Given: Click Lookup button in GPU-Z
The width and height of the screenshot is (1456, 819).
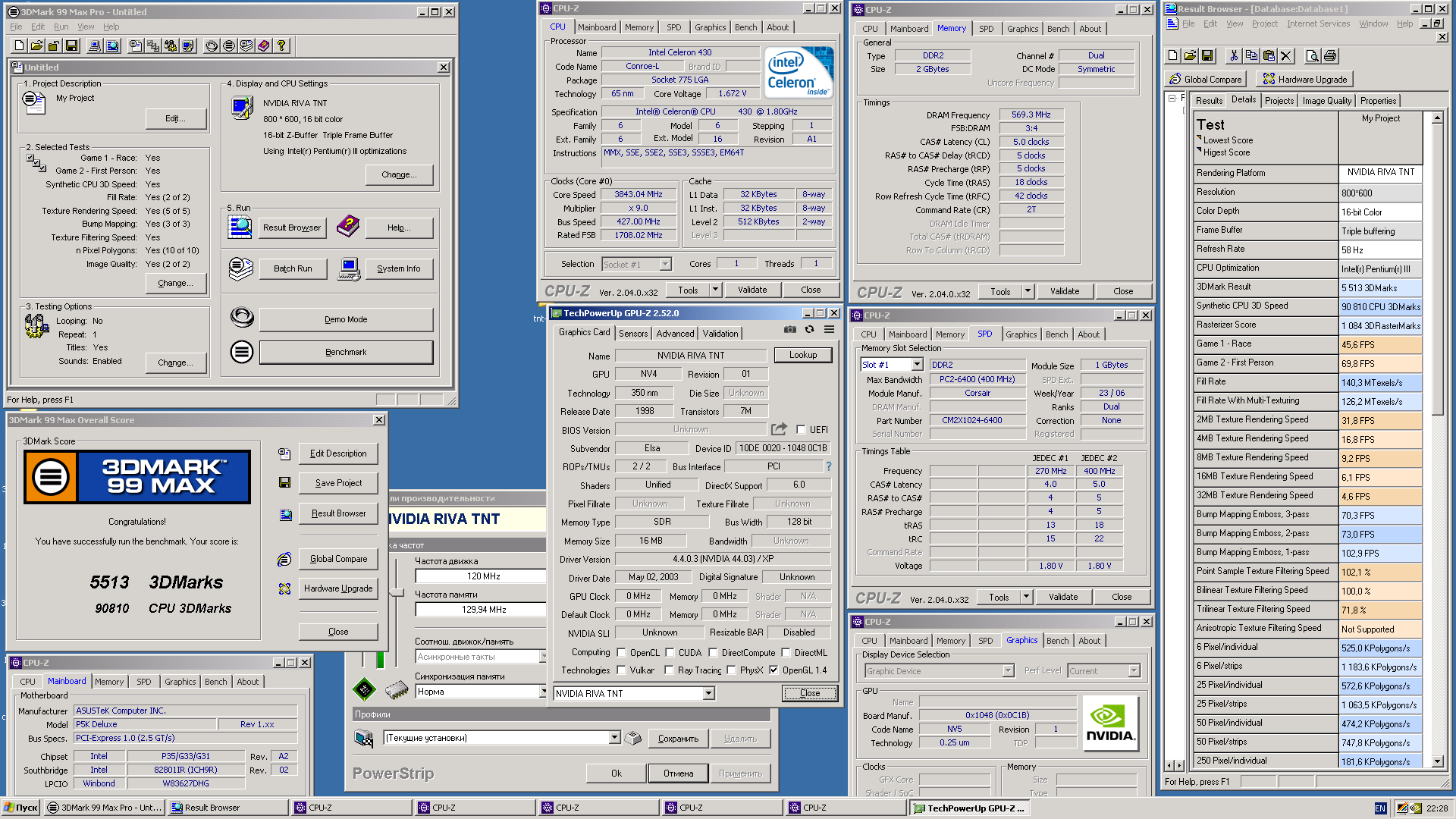Looking at the screenshot, I should point(803,355).
